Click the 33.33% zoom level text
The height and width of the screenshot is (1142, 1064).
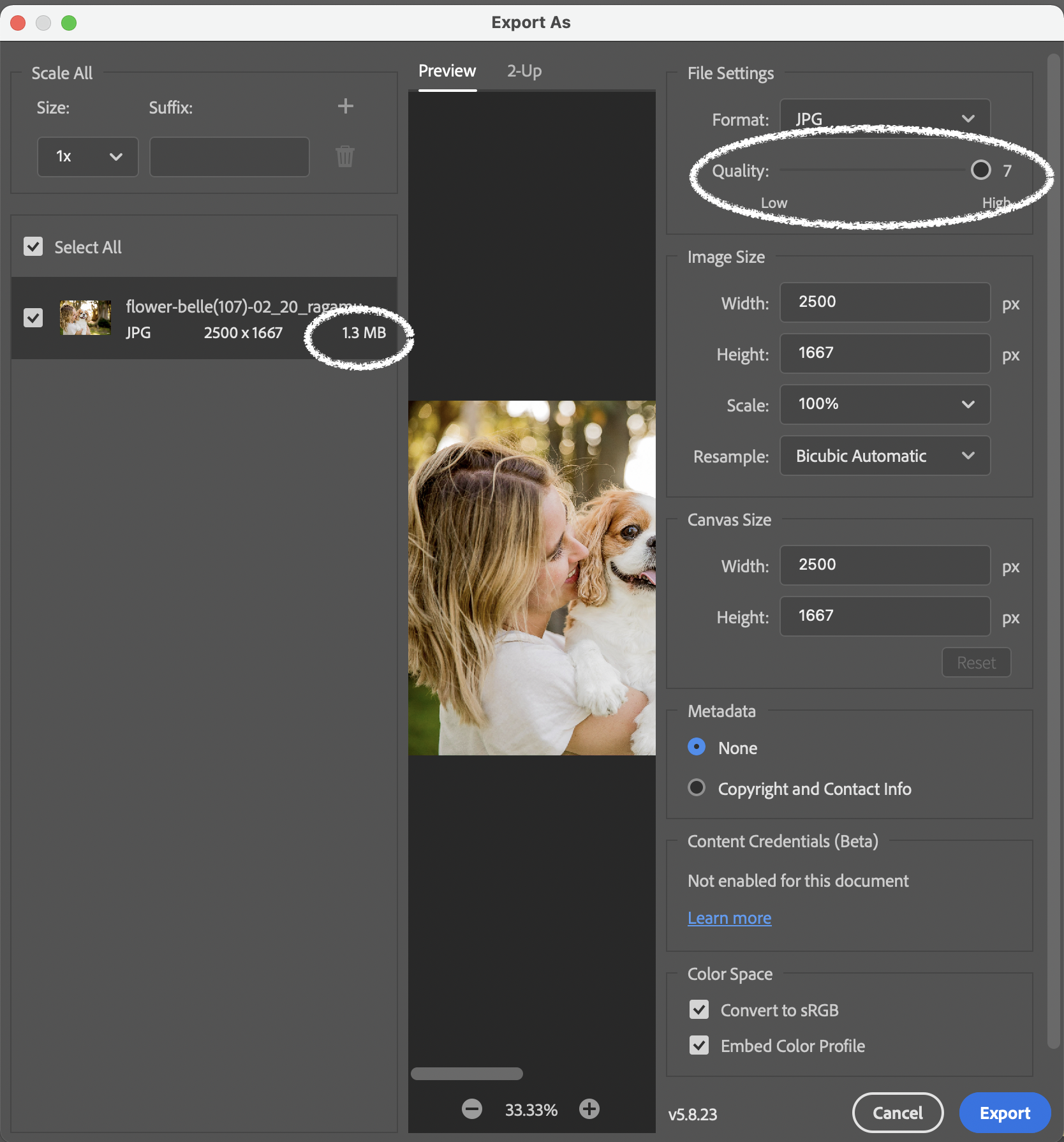[x=531, y=1110]
